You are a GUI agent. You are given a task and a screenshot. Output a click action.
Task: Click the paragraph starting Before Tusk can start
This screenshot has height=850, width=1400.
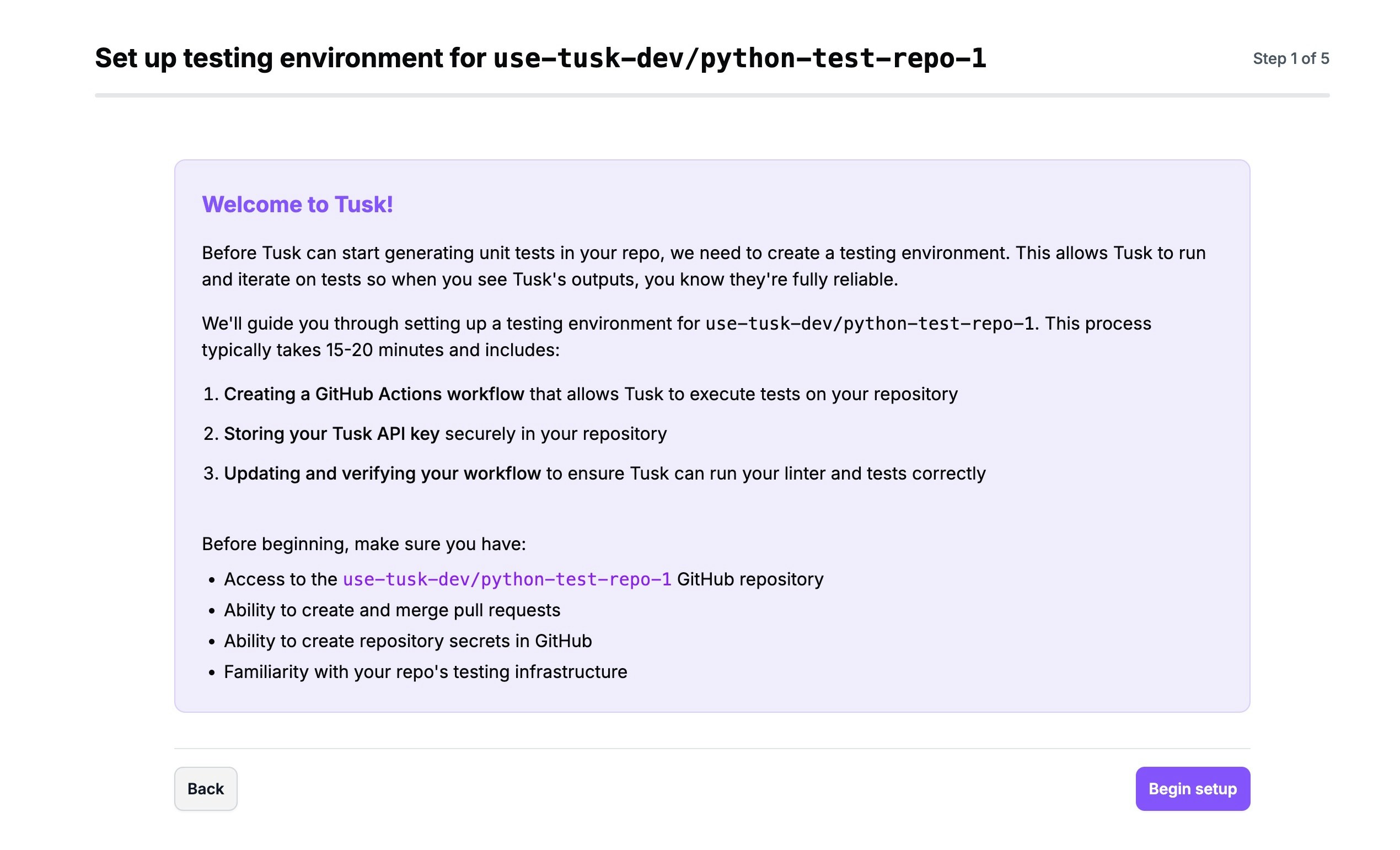[x=704, y=266]
